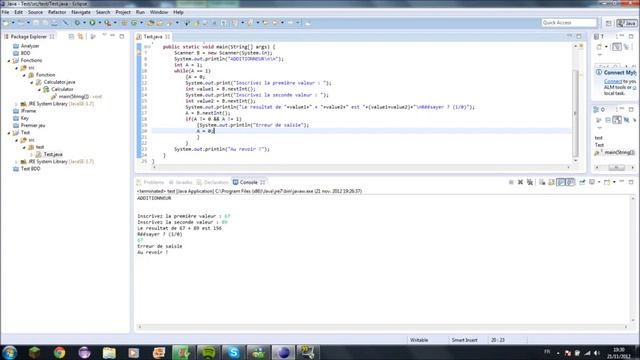Select the Analyzer project
This screenshot has width=640, height=360.
coord(30,46)
